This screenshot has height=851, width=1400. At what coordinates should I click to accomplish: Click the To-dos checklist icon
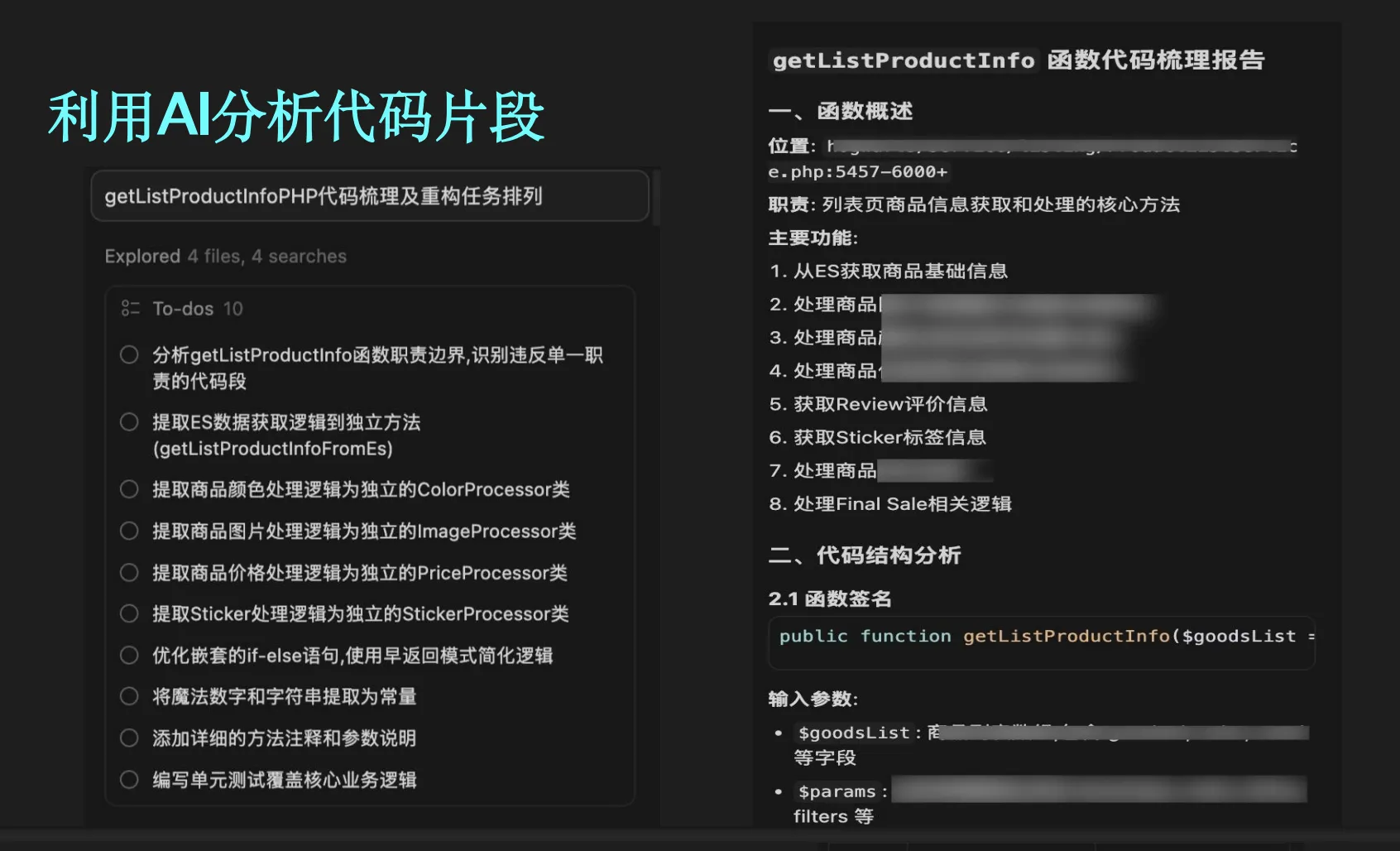(x=130, y=307)
